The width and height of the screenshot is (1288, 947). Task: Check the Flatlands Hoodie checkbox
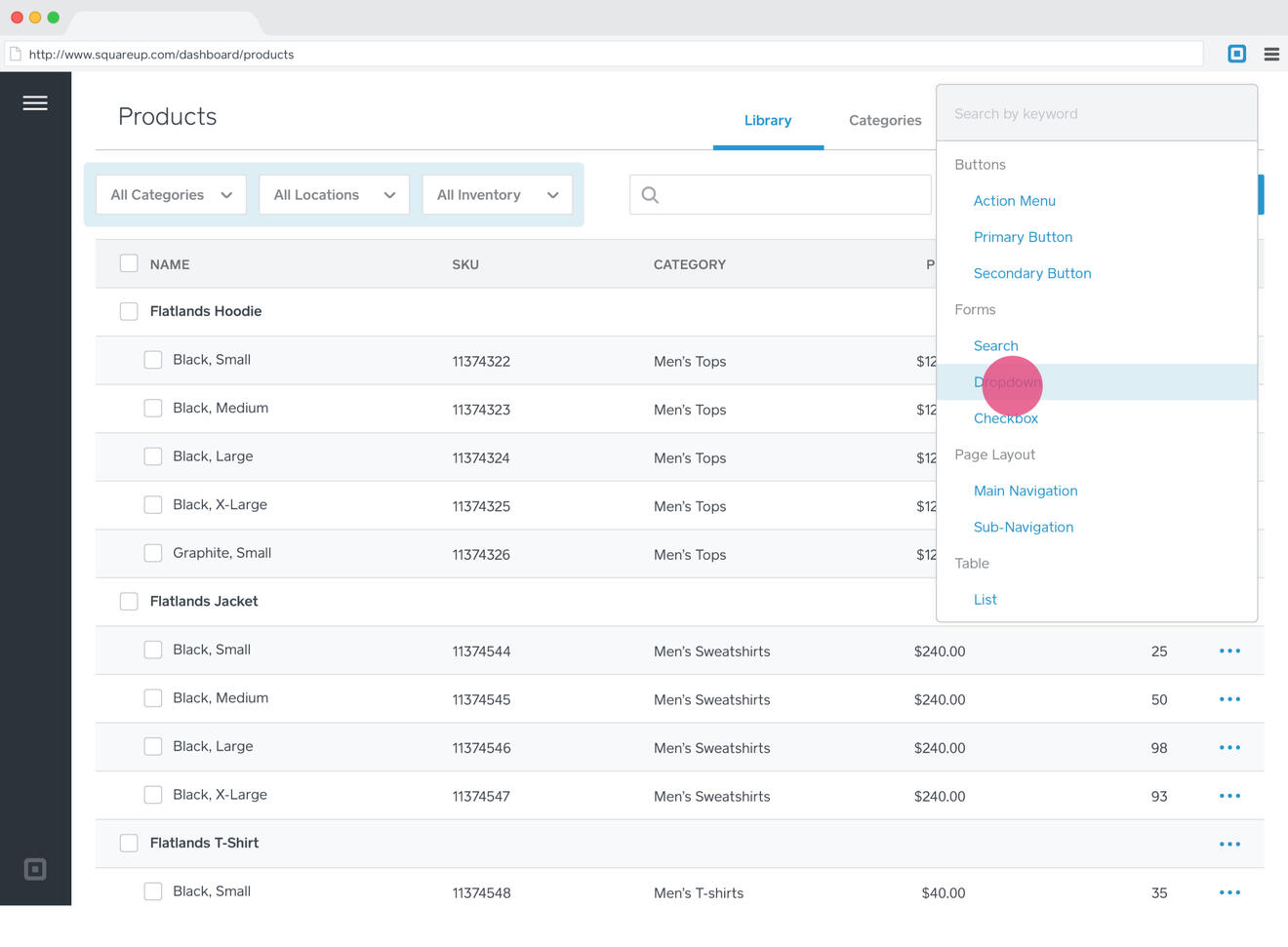pos(129,311)
